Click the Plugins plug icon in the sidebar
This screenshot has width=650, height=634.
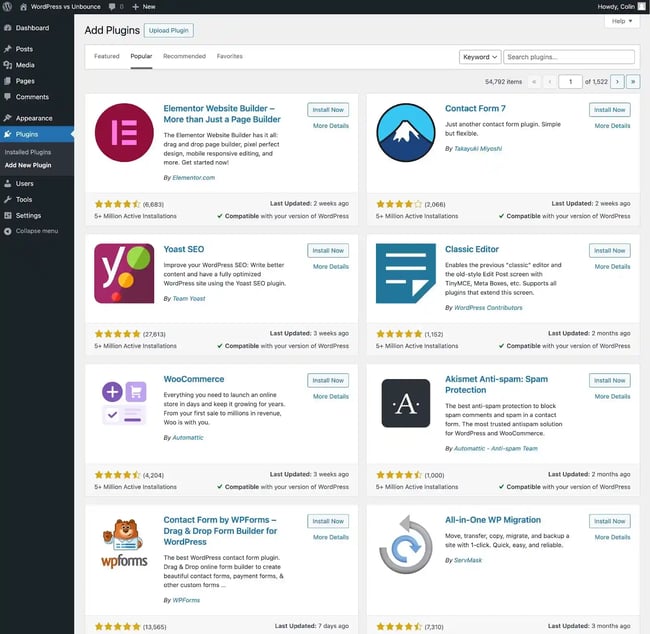coord(7,134)
